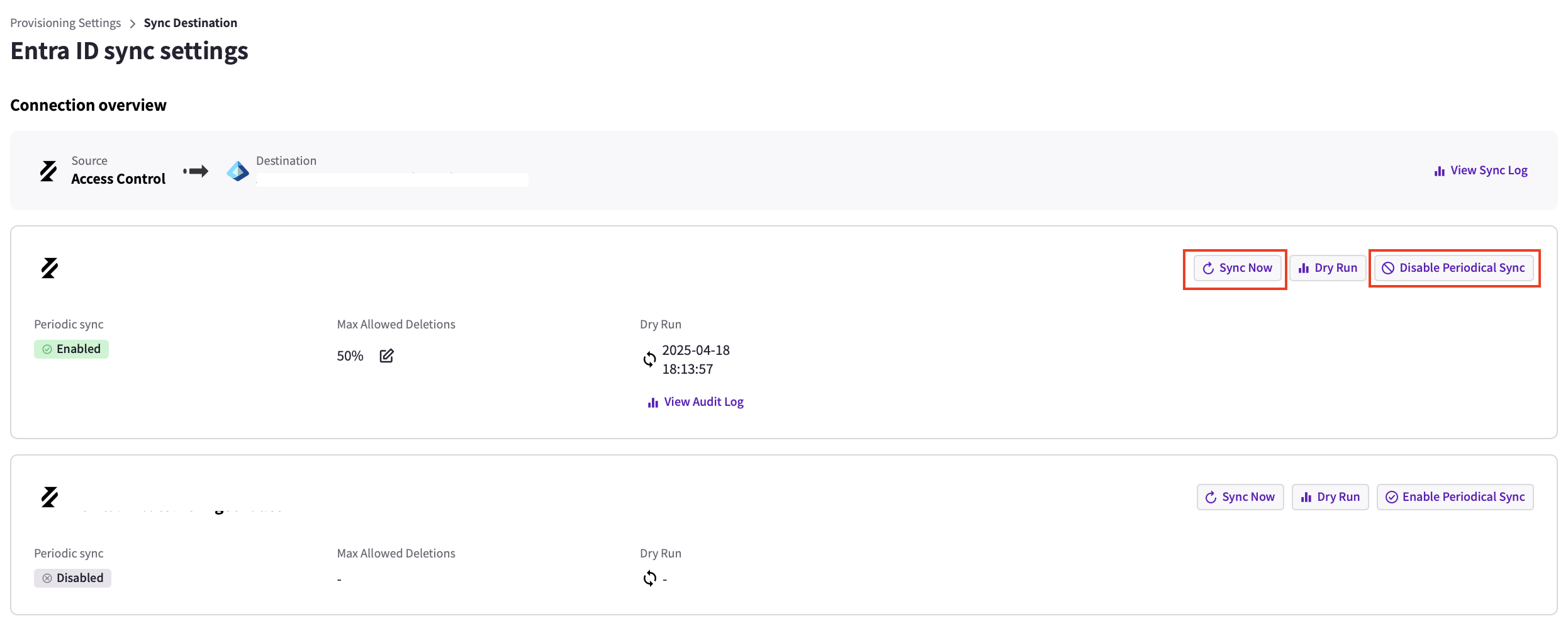Click the second sync card's logo icon
Screen dimensions: 1568x633
49,497
